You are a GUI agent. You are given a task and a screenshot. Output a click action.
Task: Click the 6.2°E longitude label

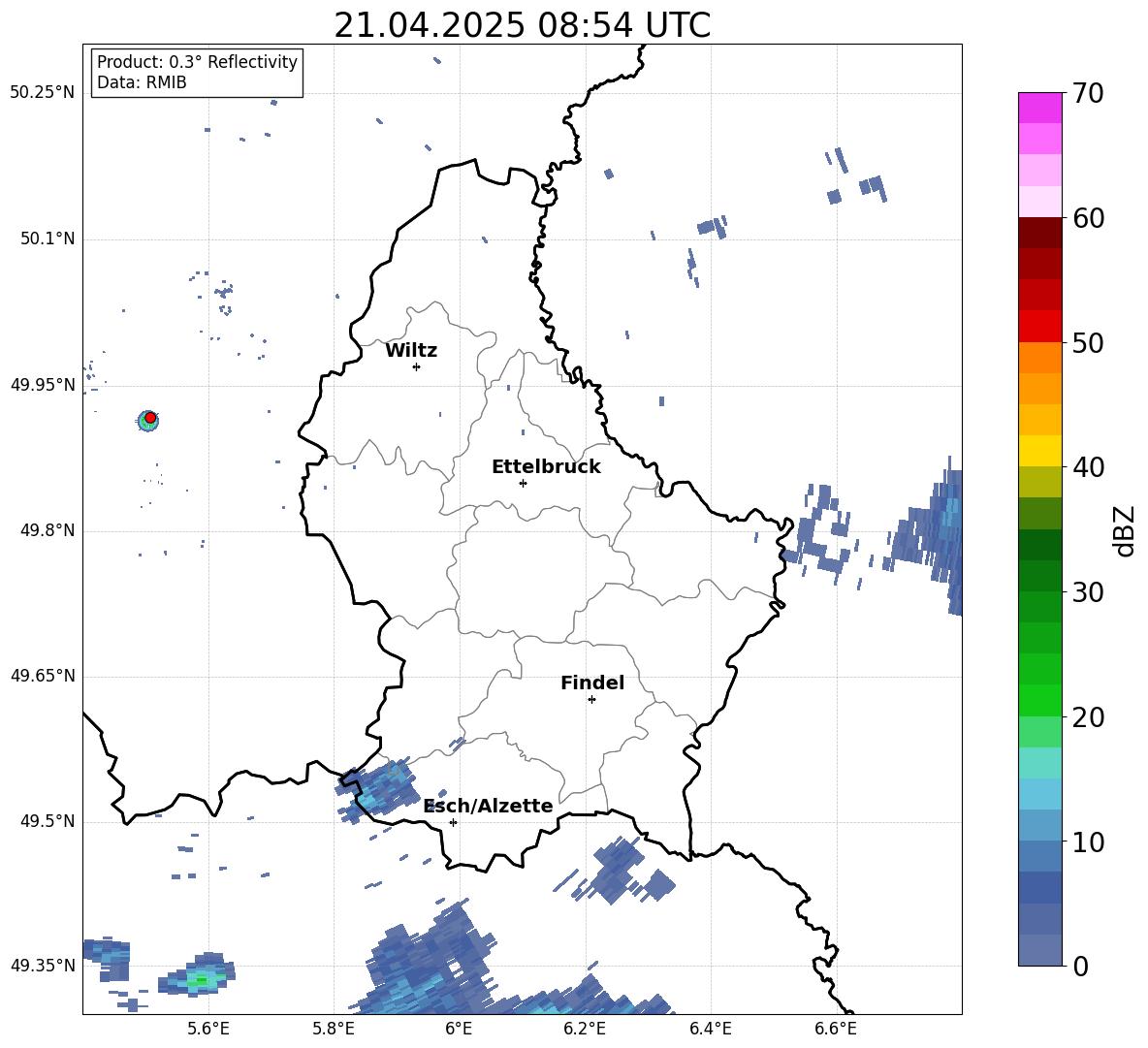(585, 1030)
